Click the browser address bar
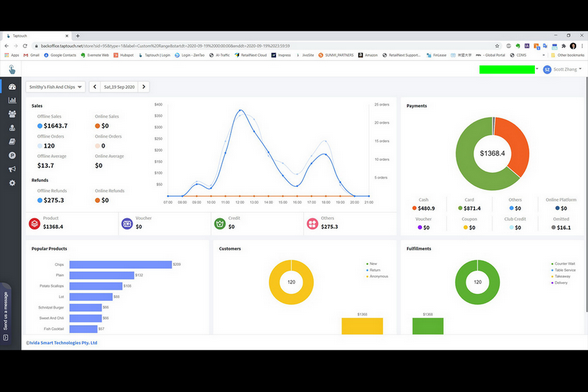Image resolution: width=588 pixels, height=392 pixels. pyautogui.click(x=262, y=46)
